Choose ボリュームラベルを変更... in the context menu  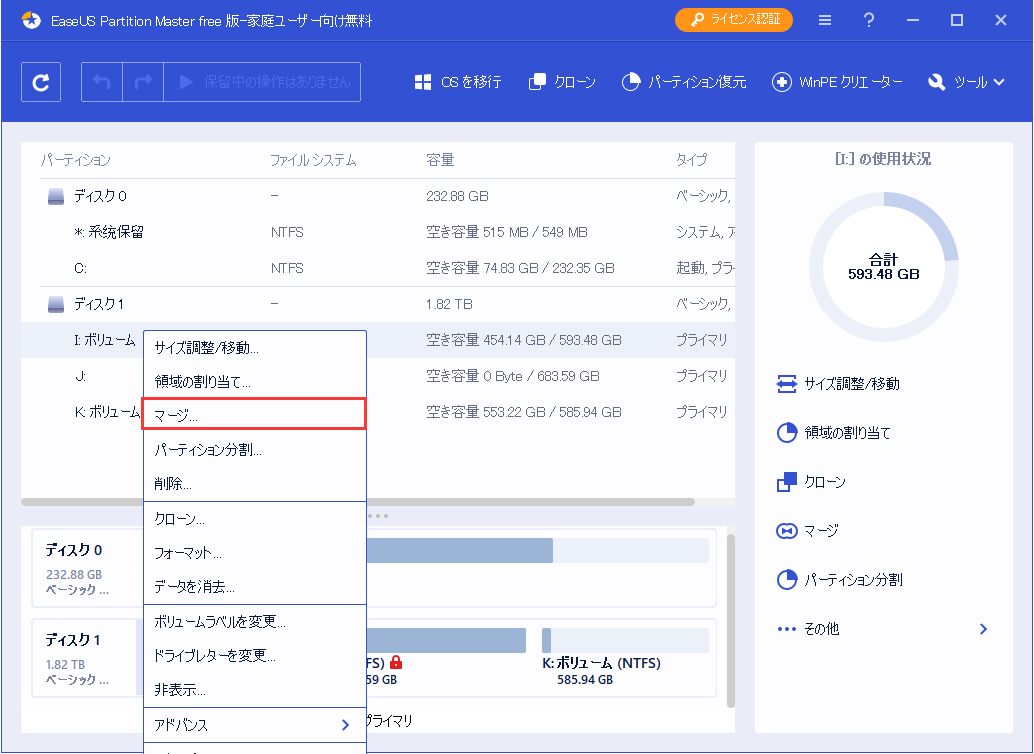[255, 622]
